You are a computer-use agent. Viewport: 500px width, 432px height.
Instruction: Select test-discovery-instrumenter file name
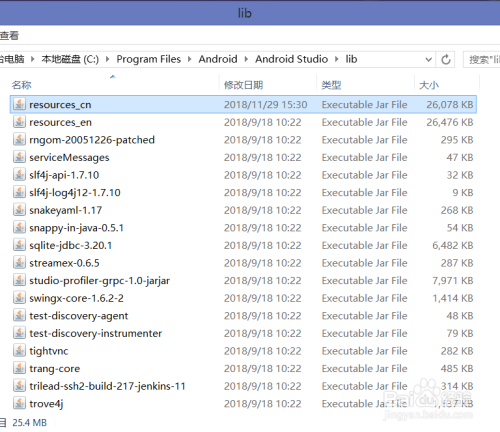(95, 334)
